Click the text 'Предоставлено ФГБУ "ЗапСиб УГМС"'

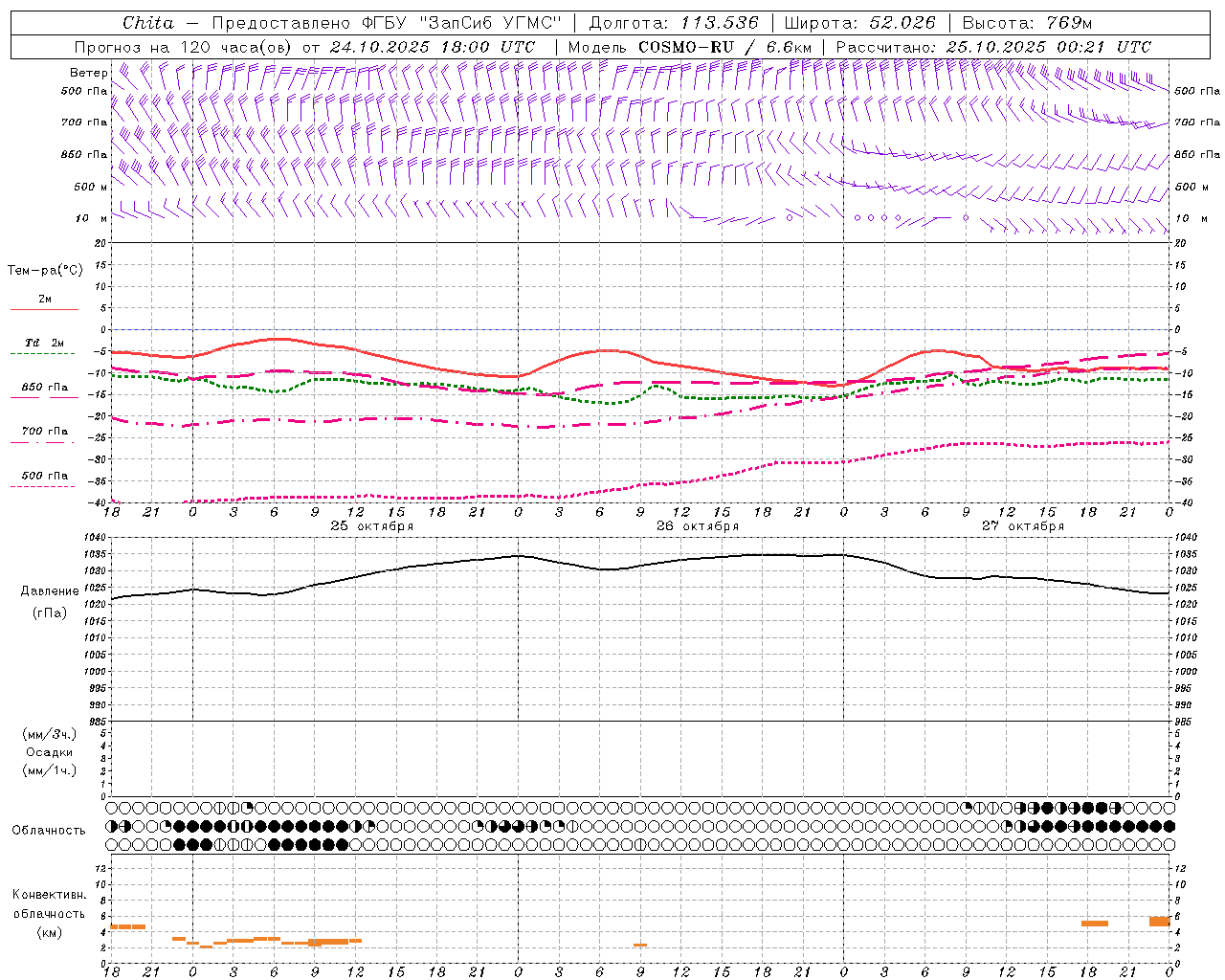386,23
